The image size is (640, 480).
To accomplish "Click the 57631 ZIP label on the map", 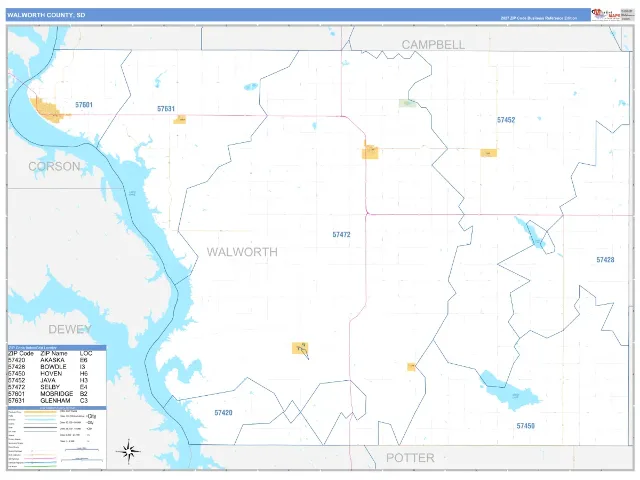I will (x=166, y=109).
